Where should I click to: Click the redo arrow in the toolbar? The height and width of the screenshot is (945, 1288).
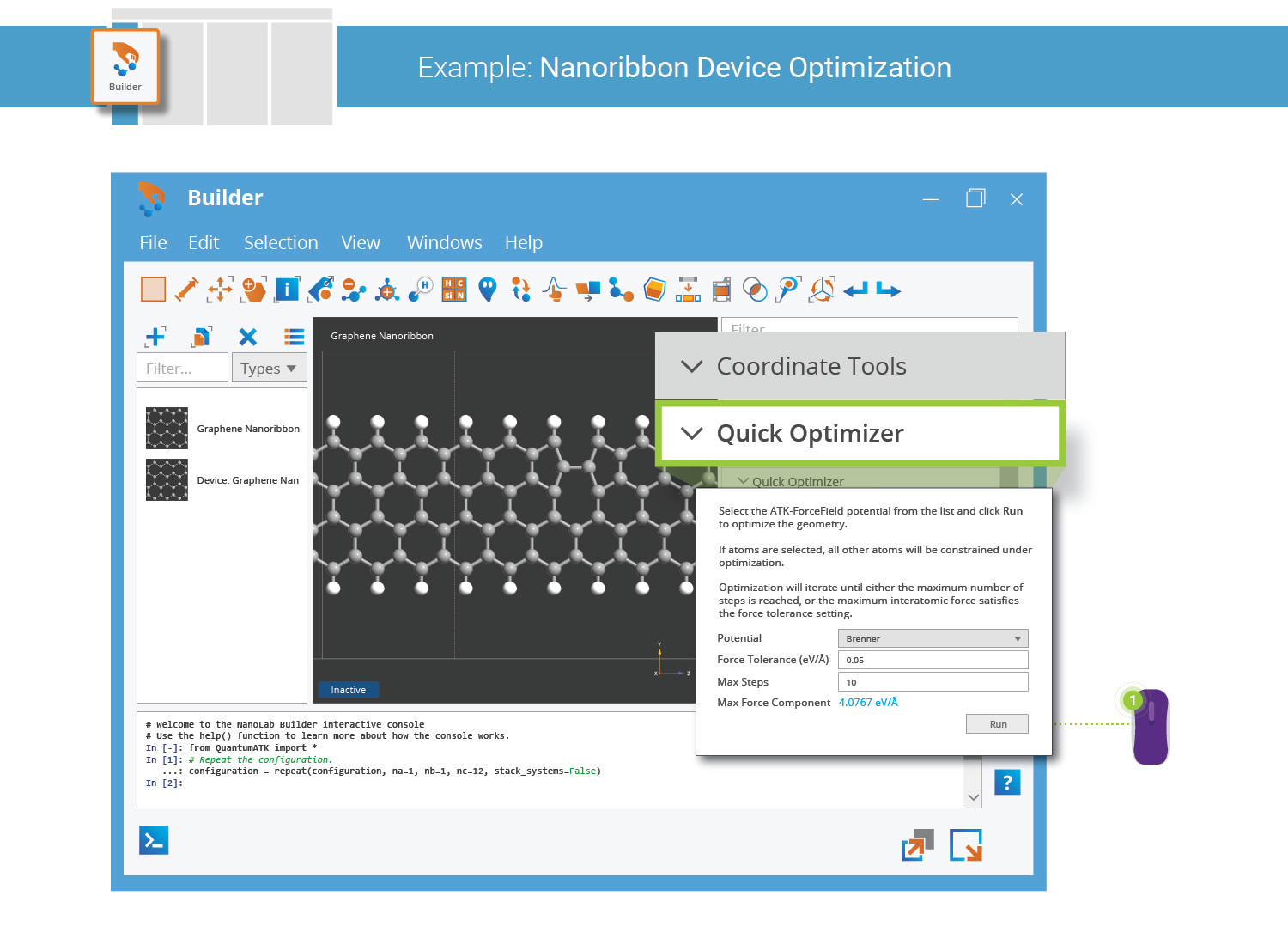point(889,290)
